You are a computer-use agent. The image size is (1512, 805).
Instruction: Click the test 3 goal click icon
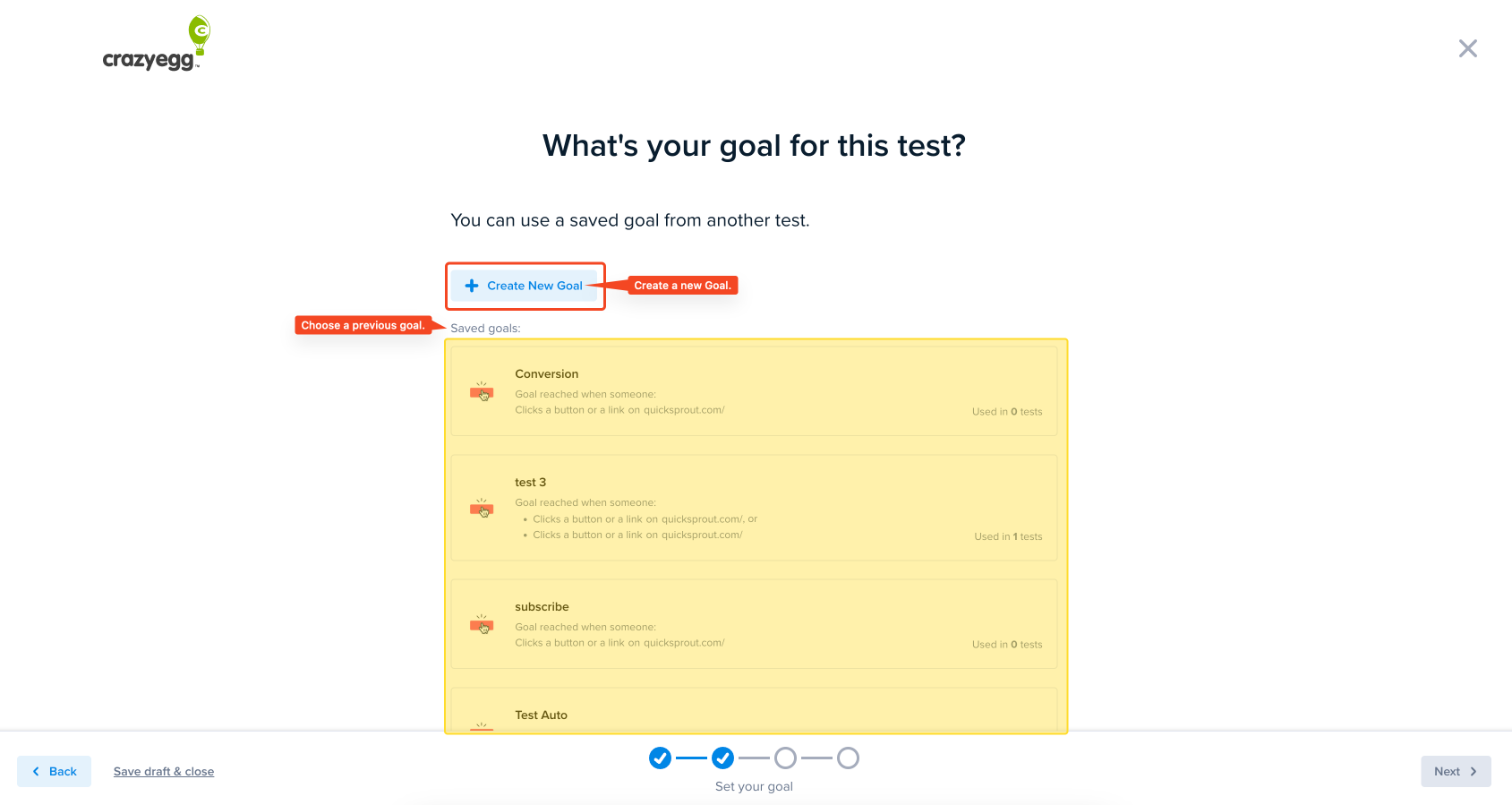(482, 508)
